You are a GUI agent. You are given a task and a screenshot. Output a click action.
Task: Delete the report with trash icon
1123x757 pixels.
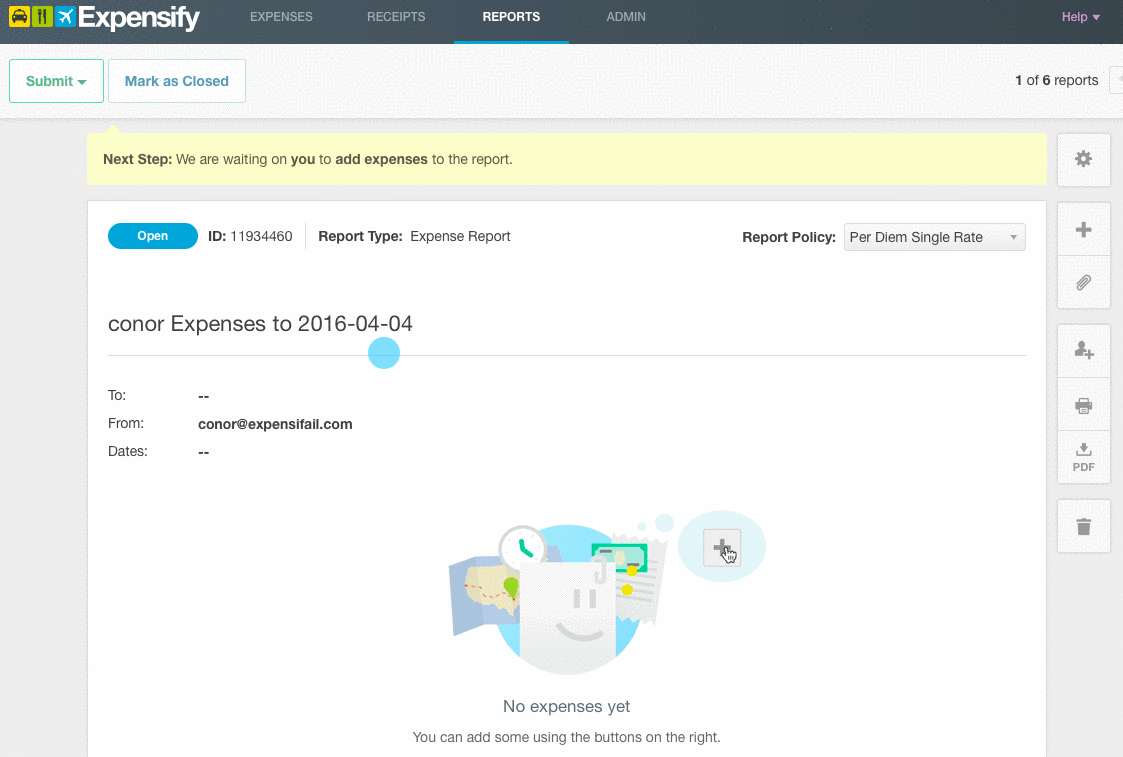pos(1084,526)
